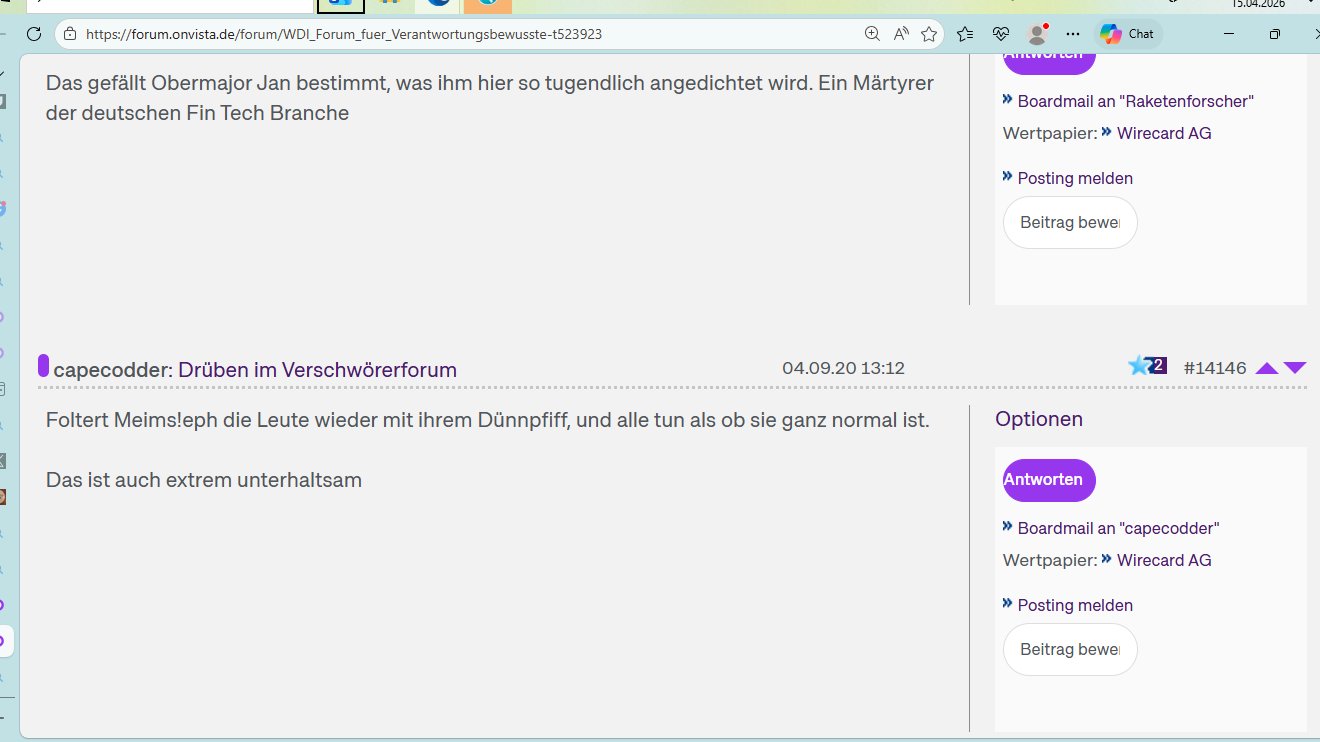Open Boardmail an "capecodder"

pyautogui.click(x=1117, y=527)
